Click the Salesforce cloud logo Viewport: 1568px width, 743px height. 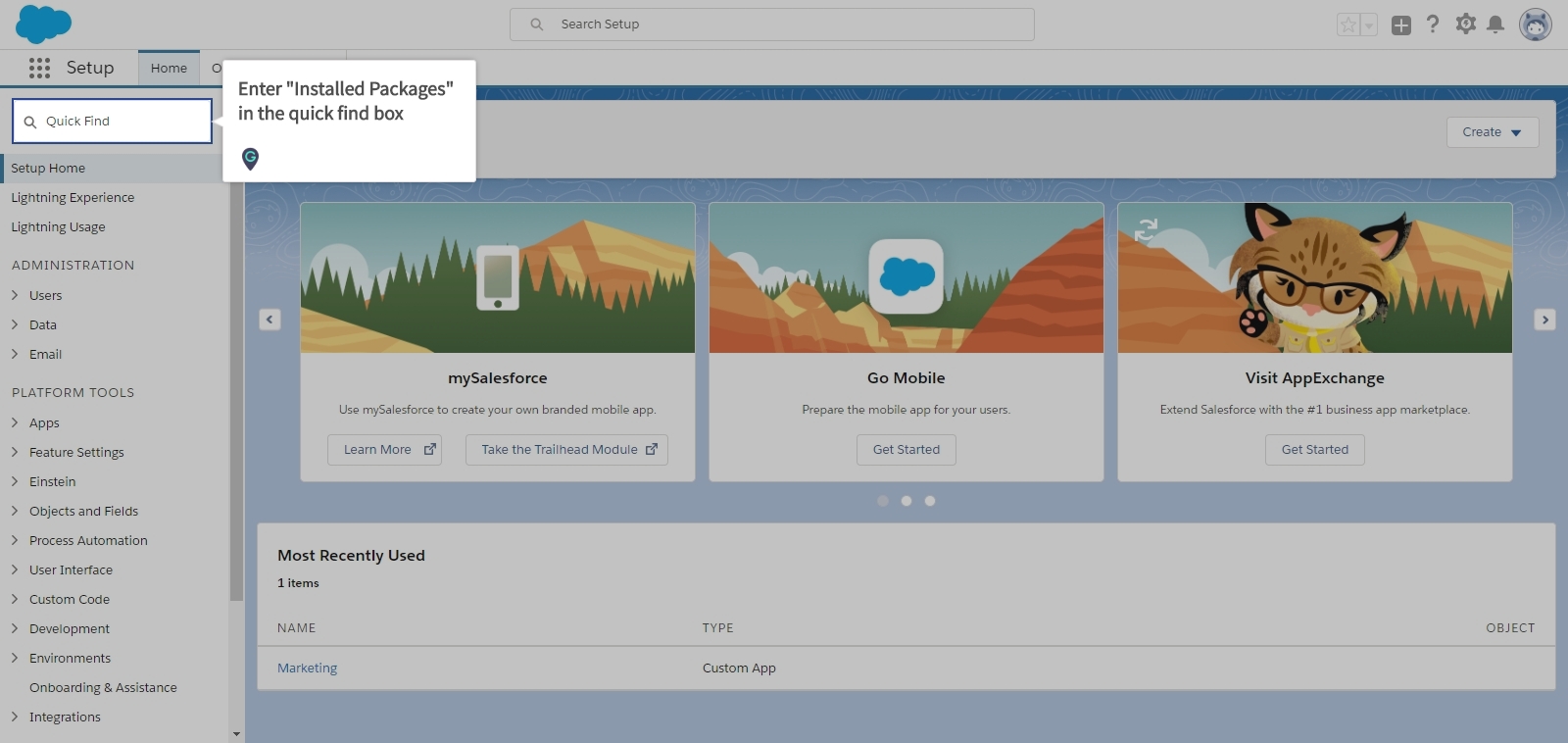[x=44, y=24]
